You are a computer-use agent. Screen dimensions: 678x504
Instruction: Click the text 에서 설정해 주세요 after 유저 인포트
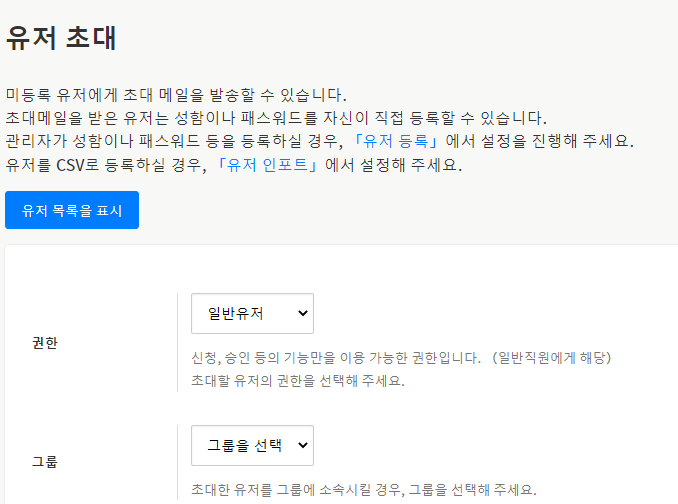395,166
